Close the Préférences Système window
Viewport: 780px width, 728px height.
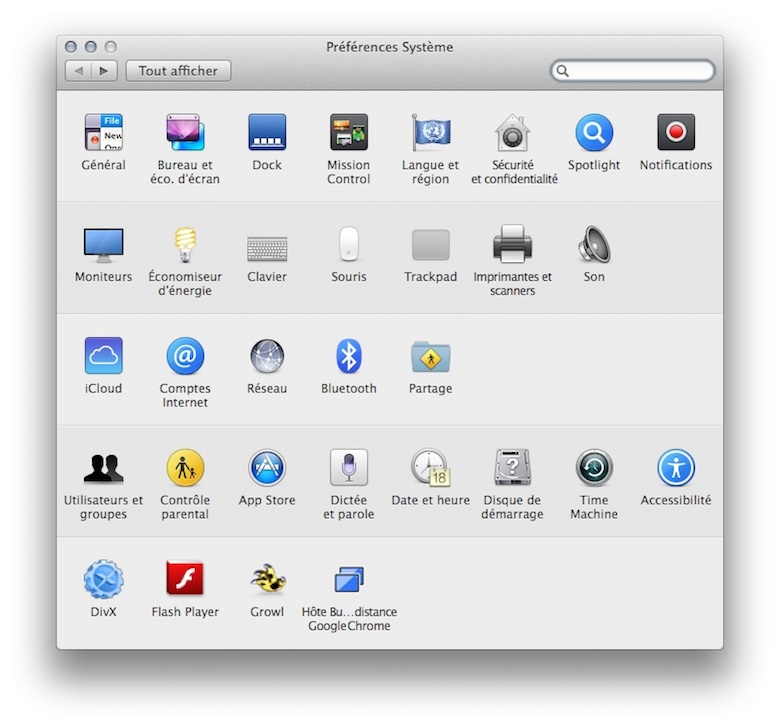click(x=71, y=47)
